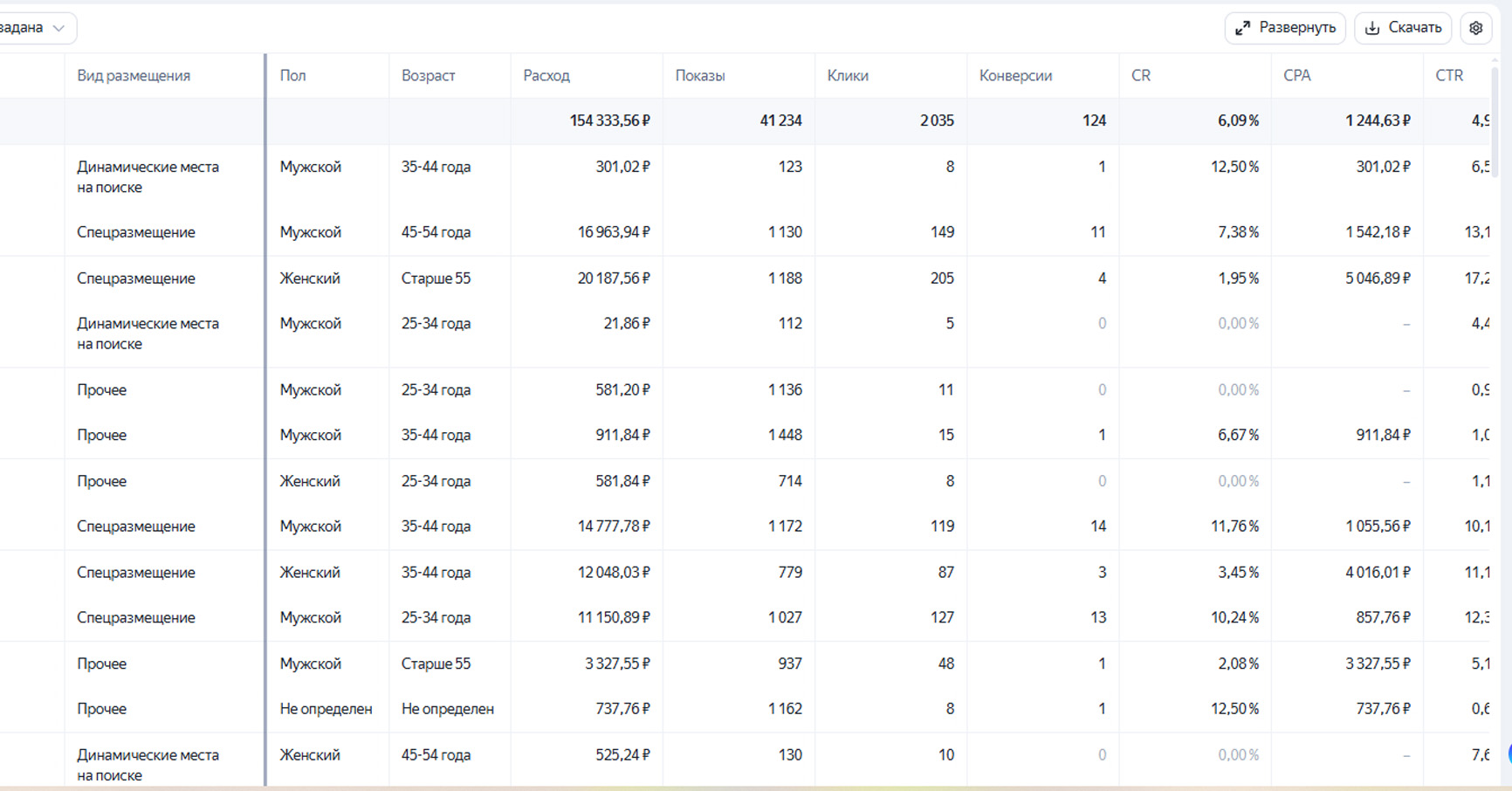
Task: Click the CTR column header
Action: click(x=1449, y=76)
